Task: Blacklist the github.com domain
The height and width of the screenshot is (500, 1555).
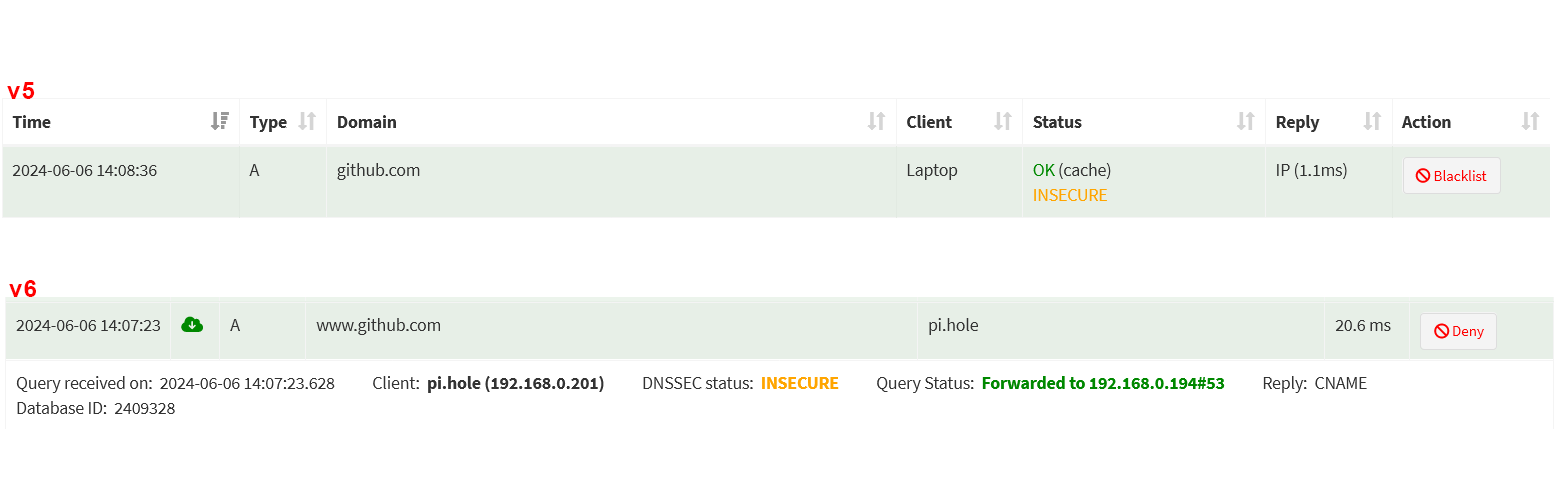Action: 1451,176
